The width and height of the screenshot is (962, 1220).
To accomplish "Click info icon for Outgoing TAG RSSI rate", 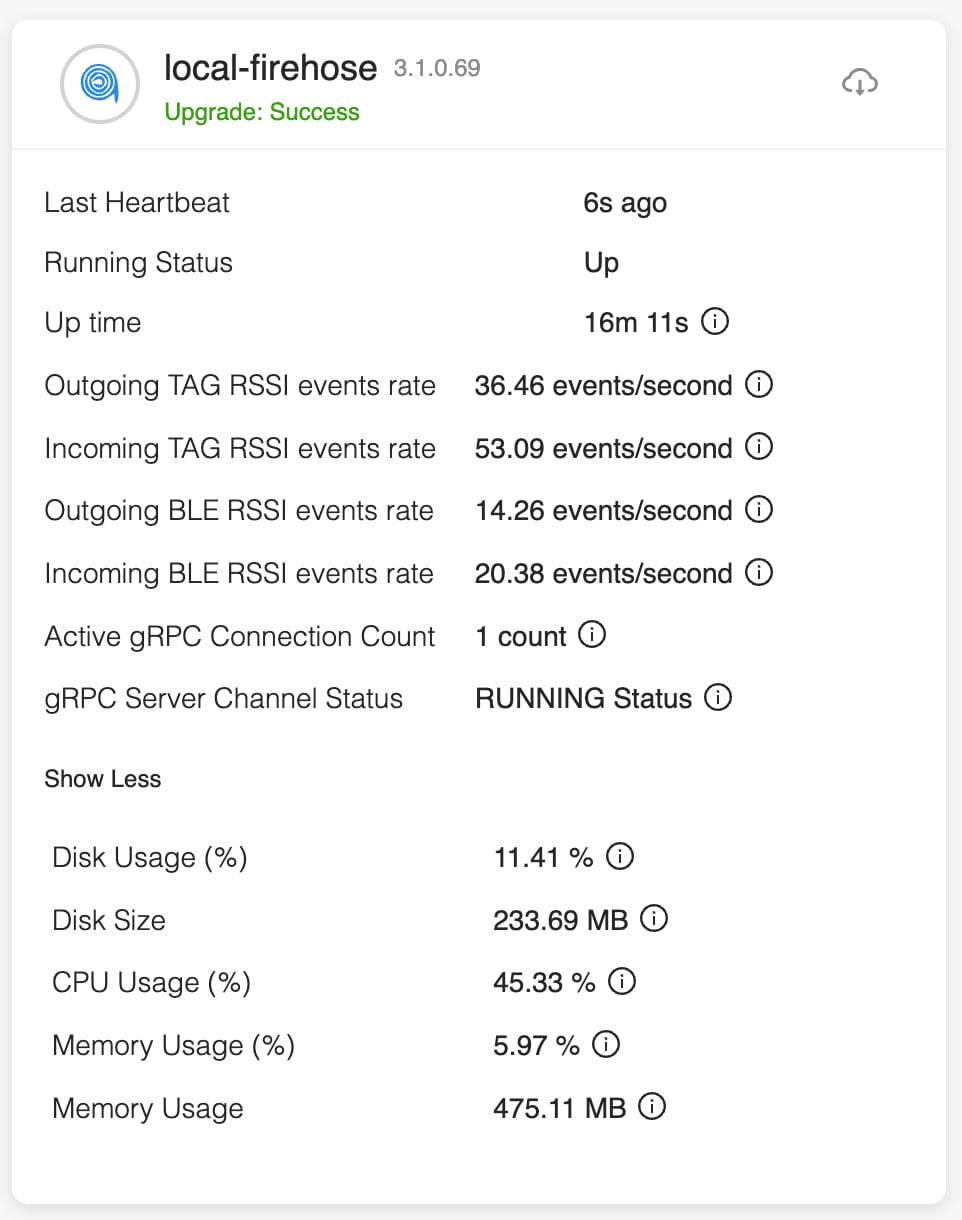I will pos(760,384).
